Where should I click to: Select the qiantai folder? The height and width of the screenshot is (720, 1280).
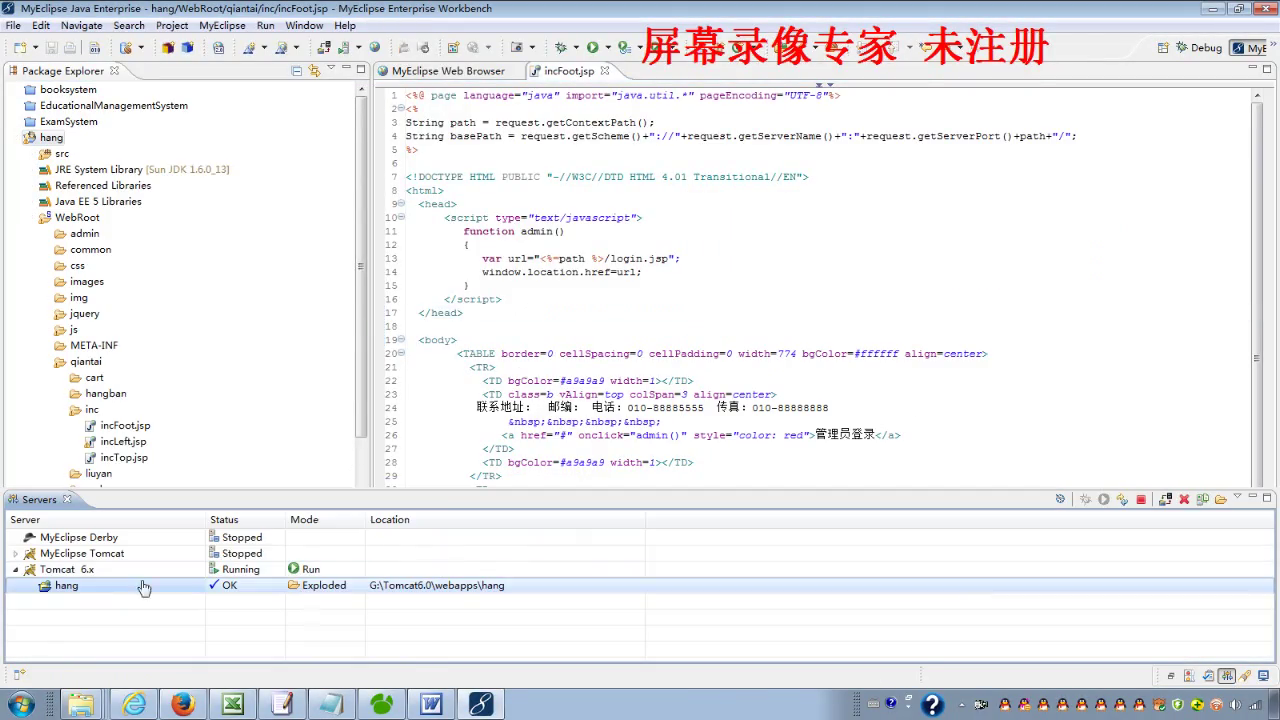point(86,361)
